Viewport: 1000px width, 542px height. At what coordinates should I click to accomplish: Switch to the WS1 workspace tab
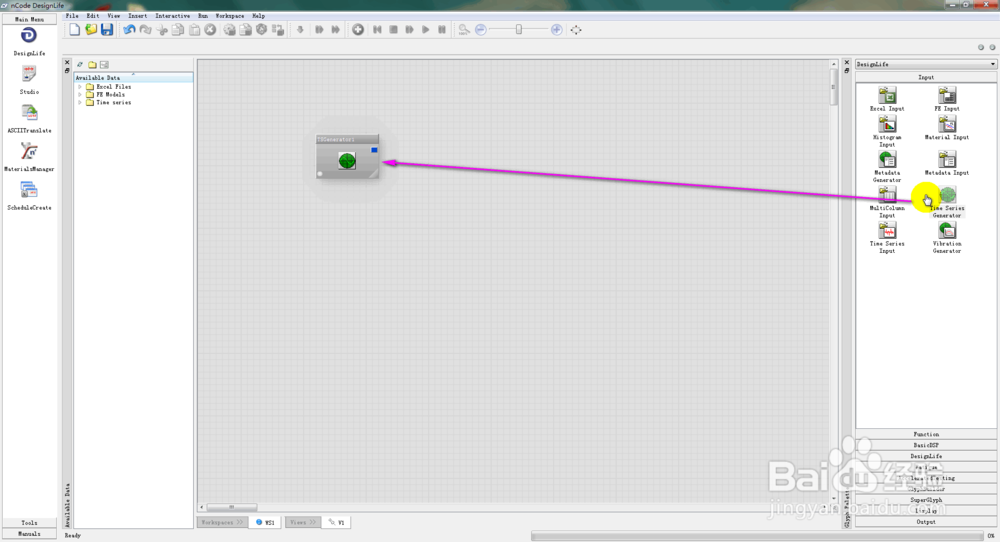pos(265,522)
